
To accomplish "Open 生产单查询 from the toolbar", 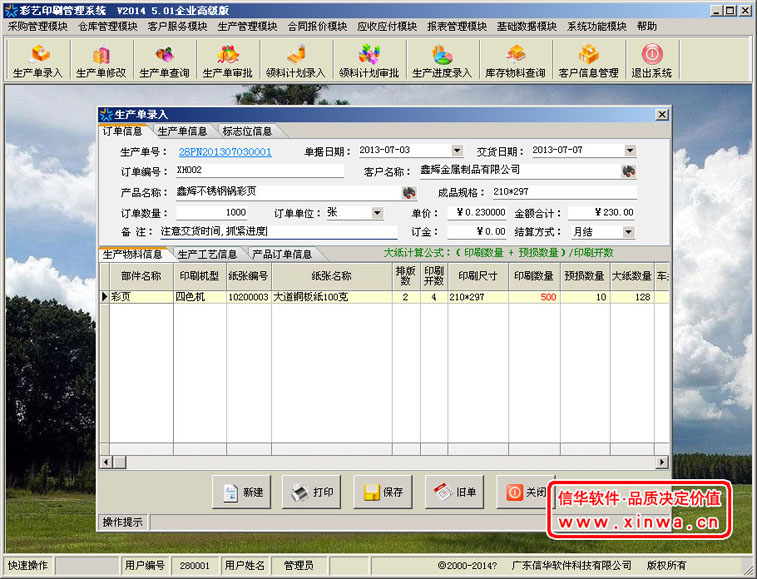I will (164, 61).
